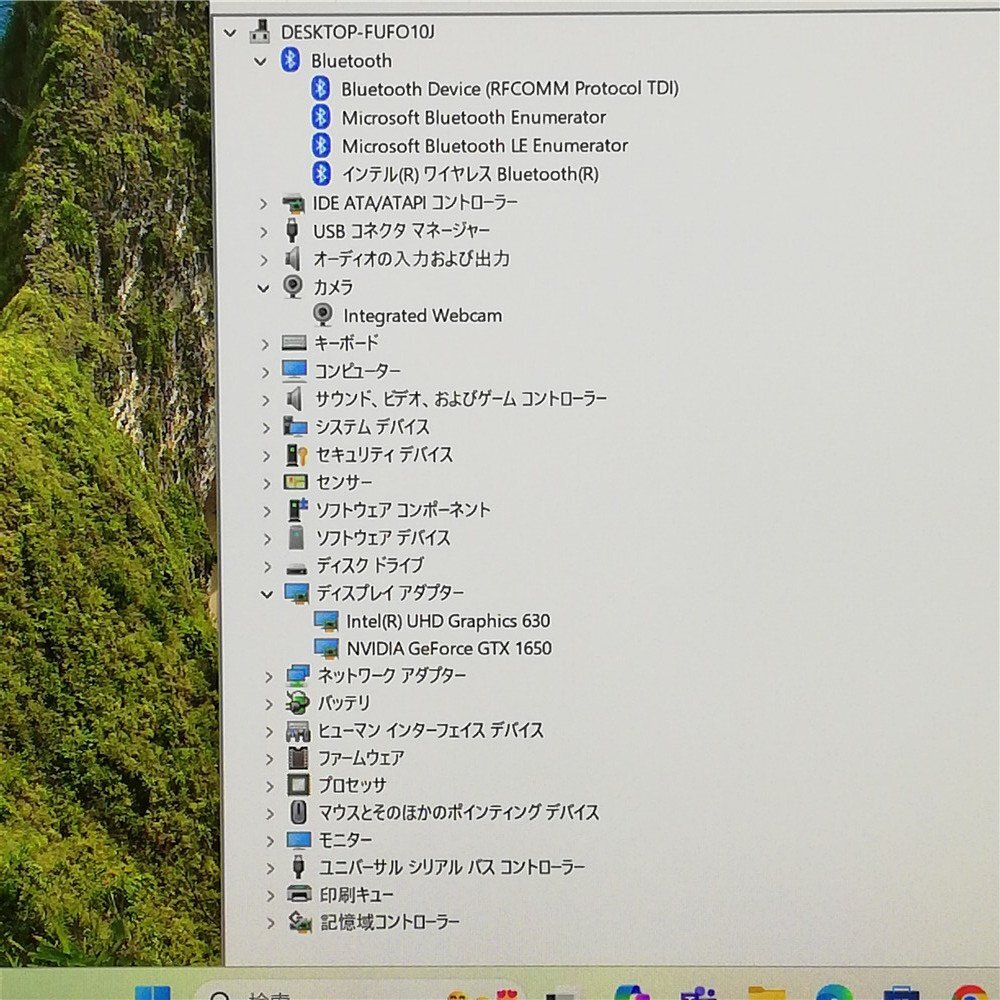Viewport: 1000px width, 1000px height.
Task: Select the セキュリティ デバイス label
Action: point(385,454)
